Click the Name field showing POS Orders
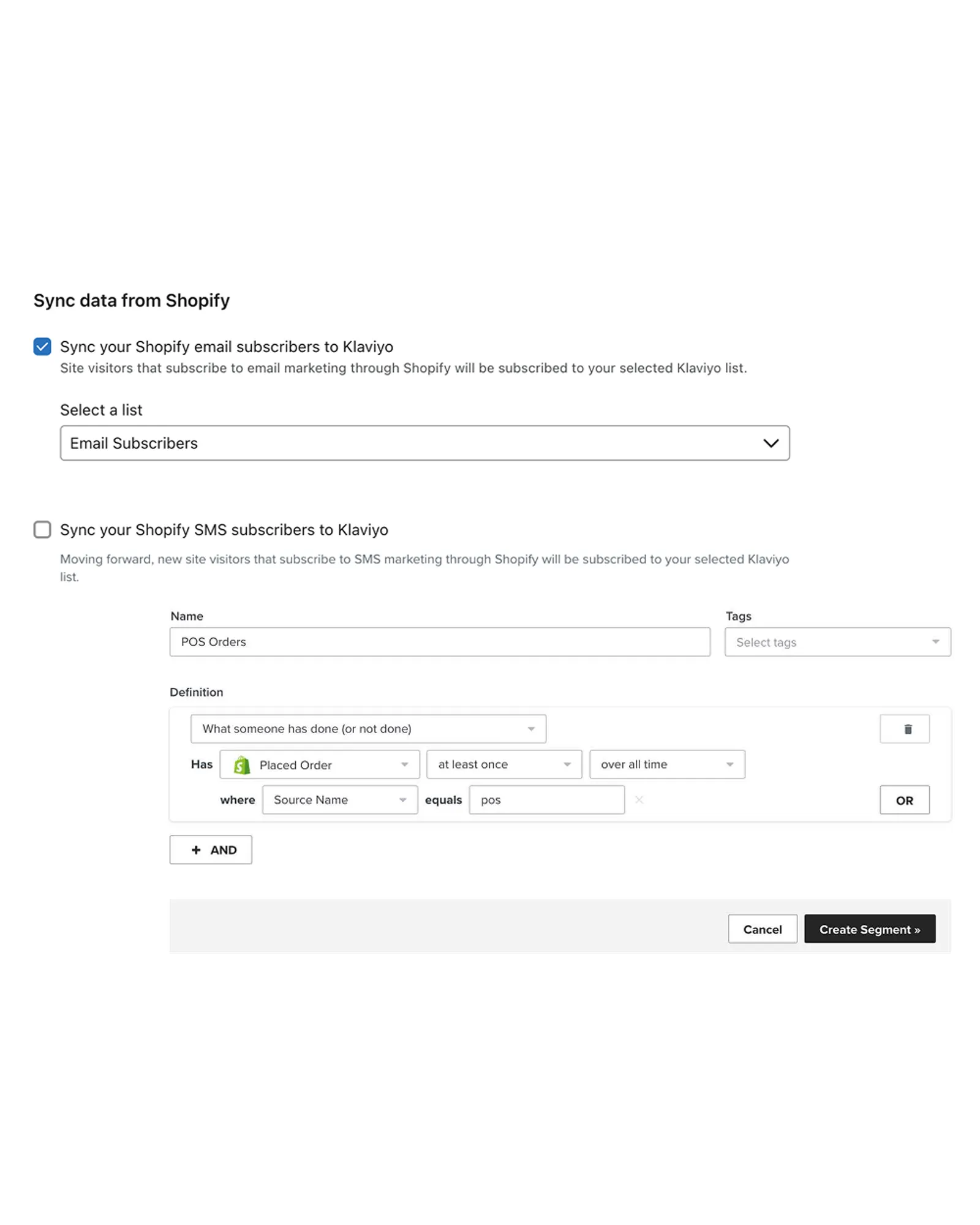Image resolution: width=980 pixels, height=1225 pixels. pyautogui.click(x=439, y=642)
